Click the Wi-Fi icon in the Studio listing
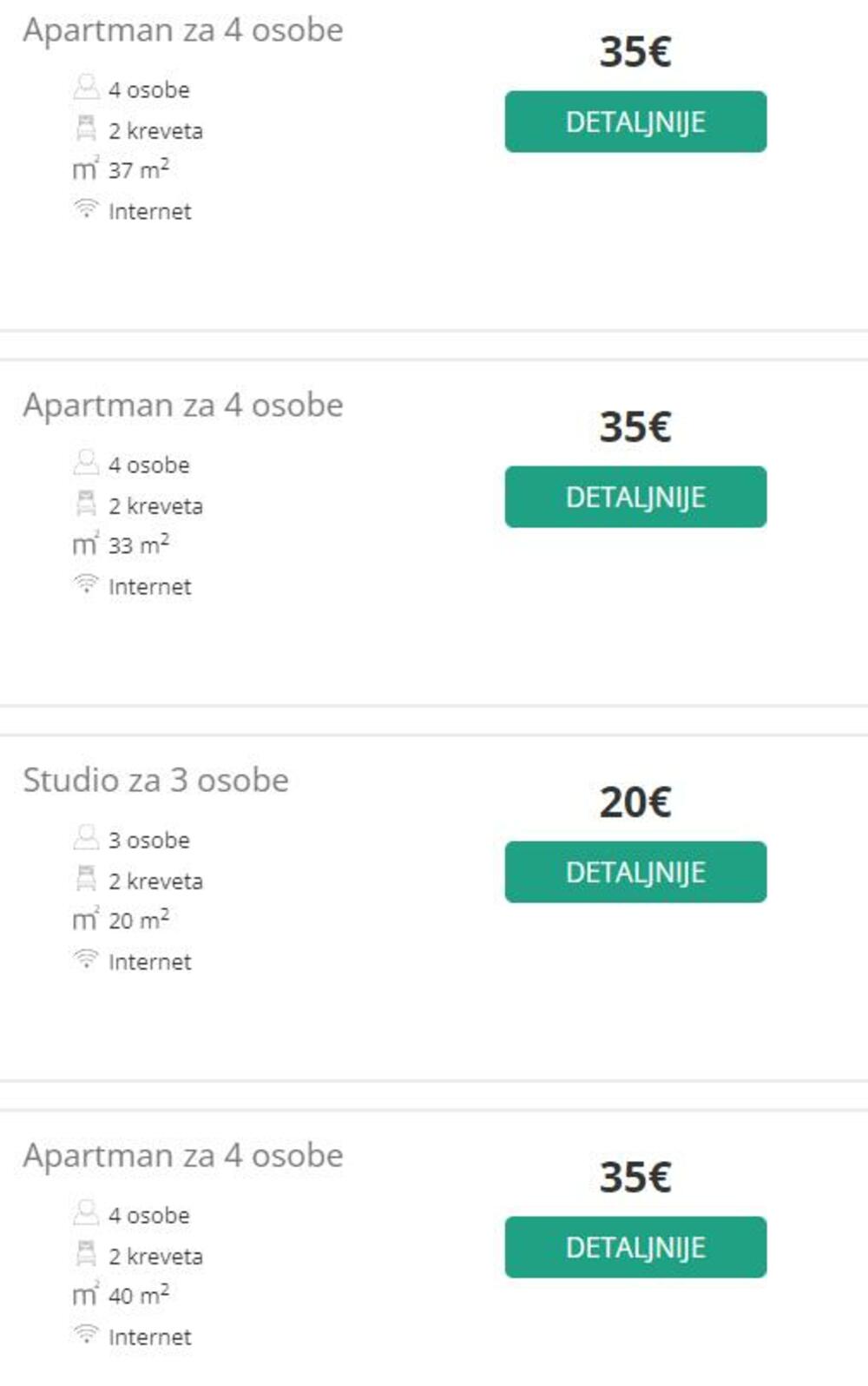Viewport: 868px width, 1386px height. click(x=86, y=960)
